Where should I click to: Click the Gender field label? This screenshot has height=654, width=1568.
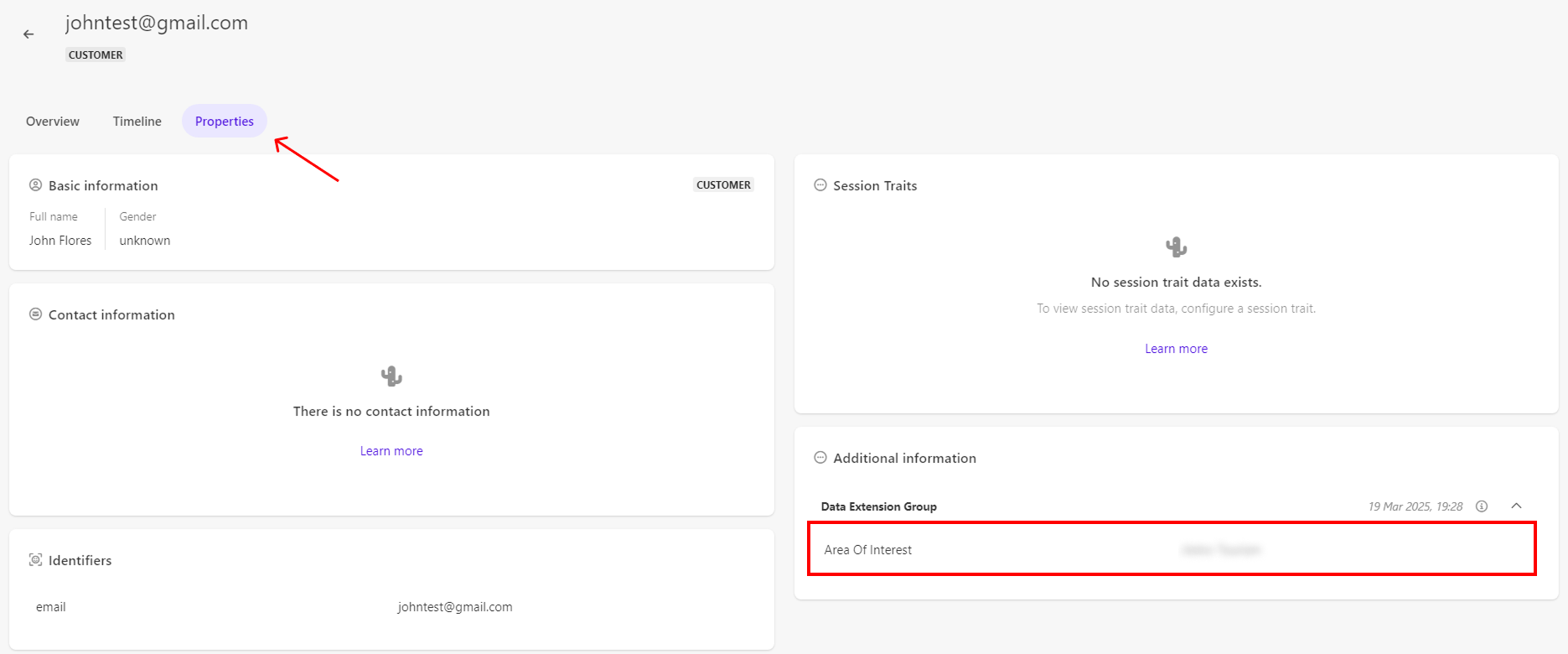coord(138,216)
